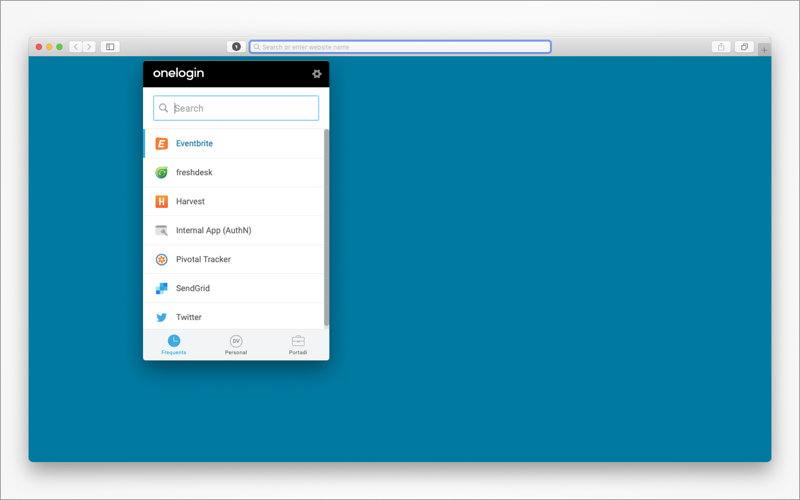Screen dimensions: 800x500
Task: Switch to the Personal tab
Action: point(236,345)
